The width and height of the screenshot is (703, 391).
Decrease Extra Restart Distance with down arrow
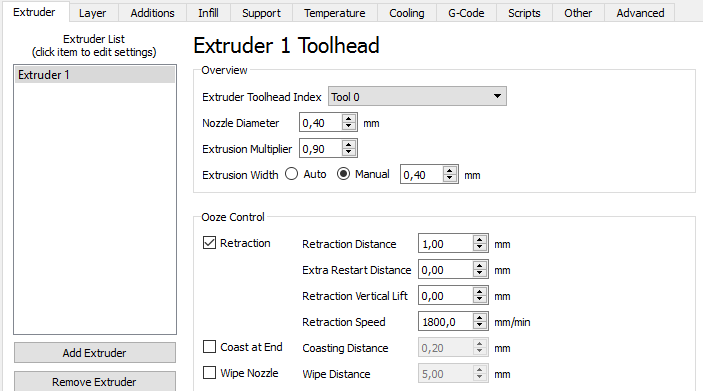pyautogui.click(x=480, y=274)
